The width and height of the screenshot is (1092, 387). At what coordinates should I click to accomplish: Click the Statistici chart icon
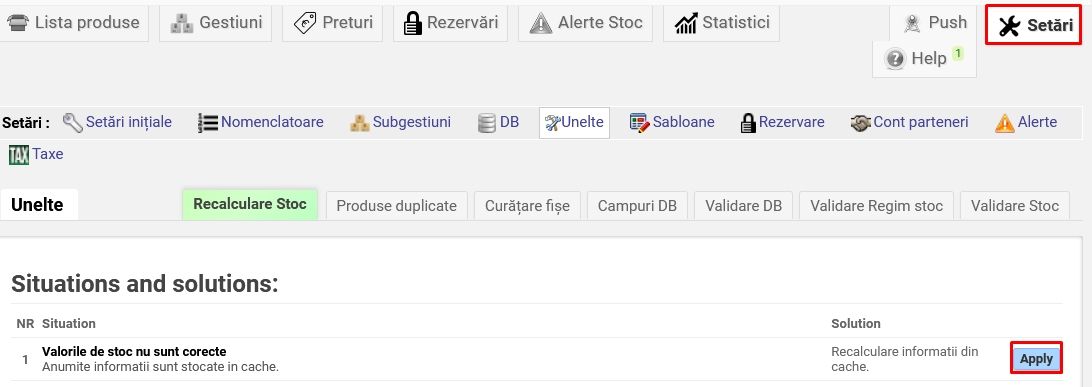point(686,24)
